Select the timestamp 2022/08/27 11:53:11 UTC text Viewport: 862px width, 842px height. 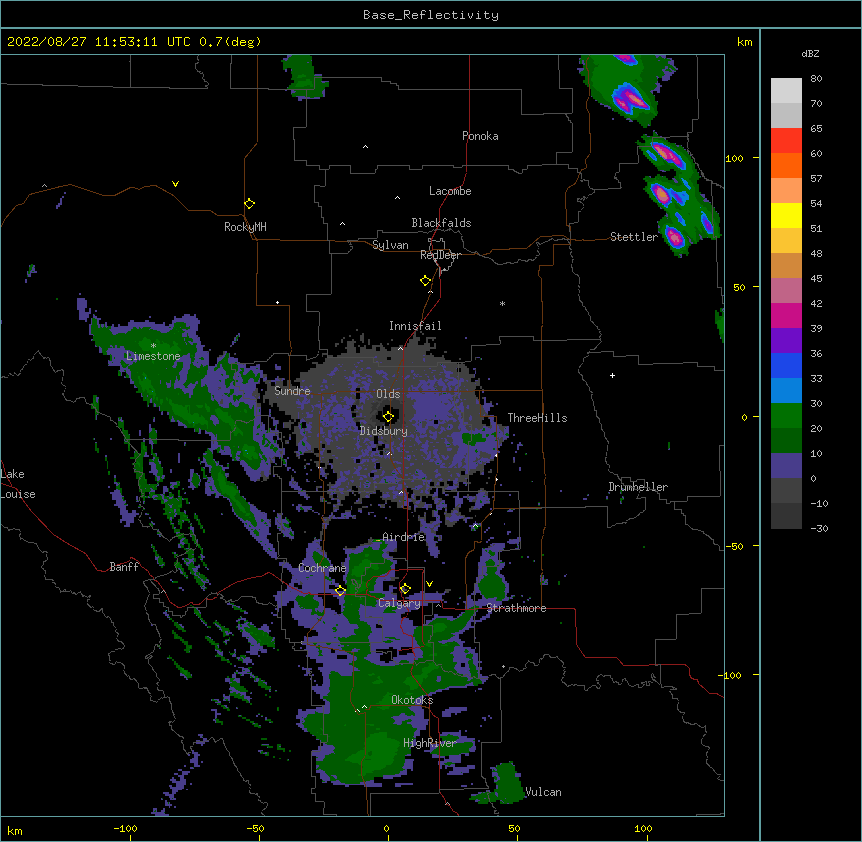(99, 42)
